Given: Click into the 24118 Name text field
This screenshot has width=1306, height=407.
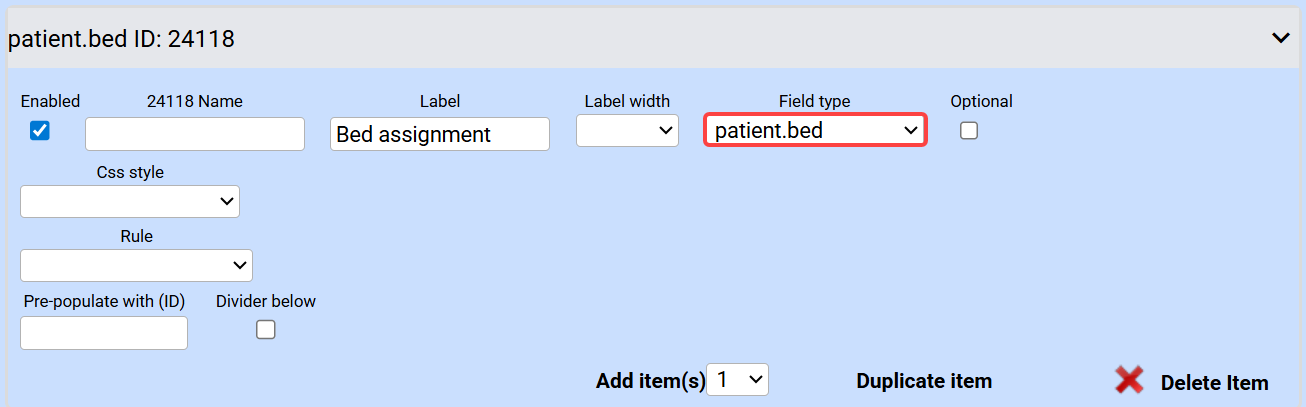Looking at the screenshot, I should point(195,134).
